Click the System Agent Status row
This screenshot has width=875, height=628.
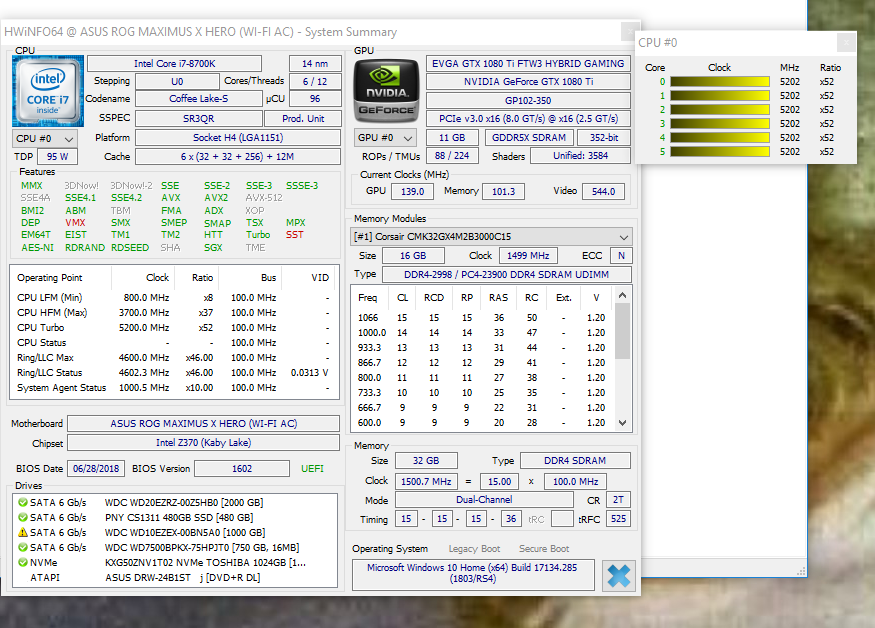[x=174, y=387]
